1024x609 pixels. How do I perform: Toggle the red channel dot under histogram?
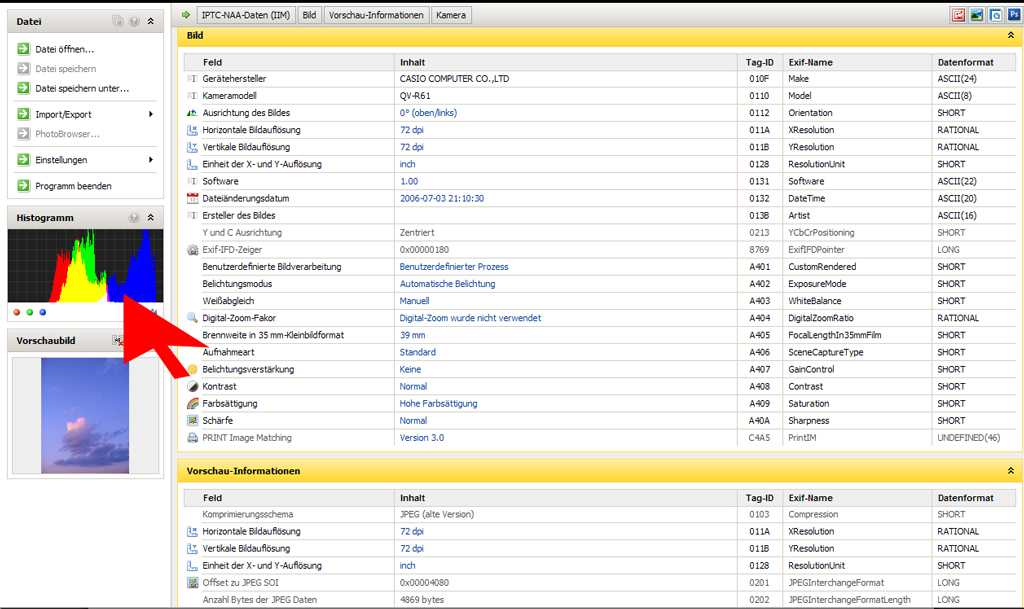17,312
